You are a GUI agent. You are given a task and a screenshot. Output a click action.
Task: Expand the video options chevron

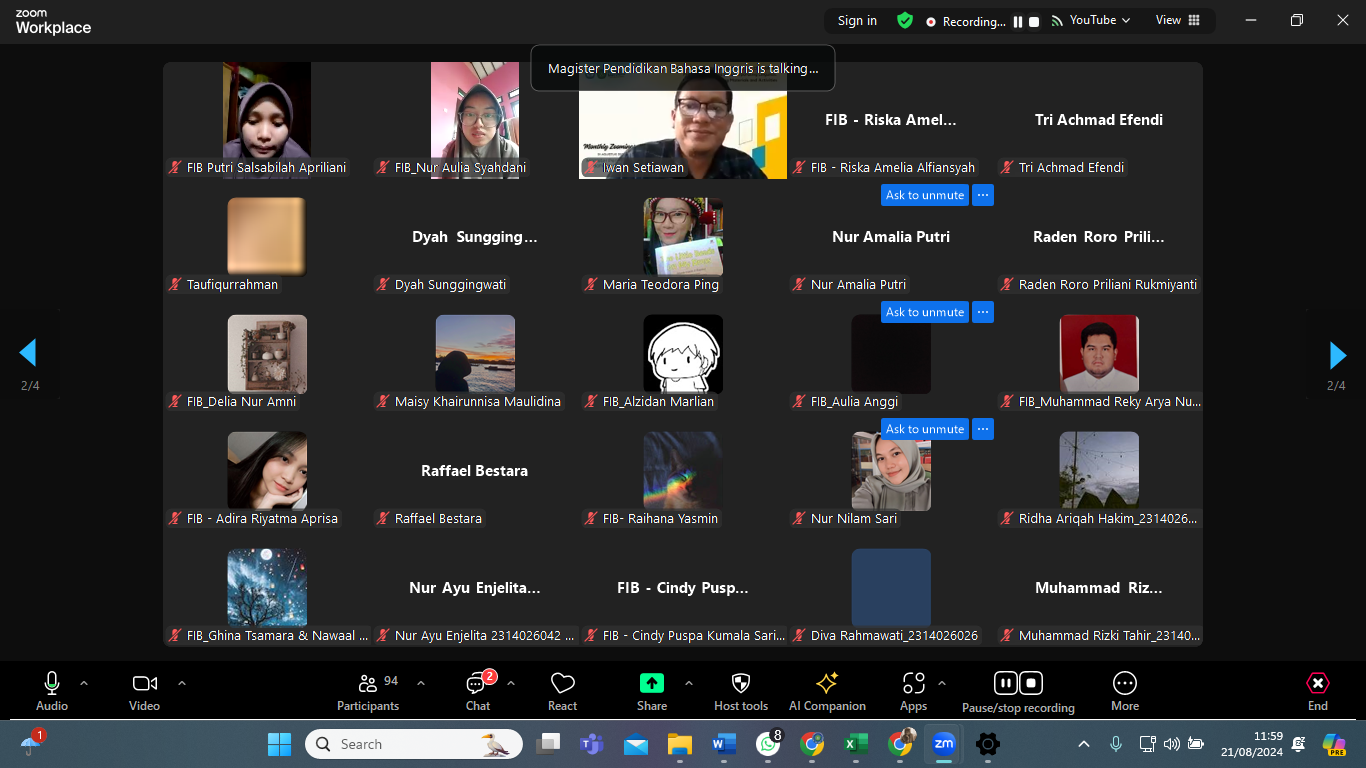(182, 683)
